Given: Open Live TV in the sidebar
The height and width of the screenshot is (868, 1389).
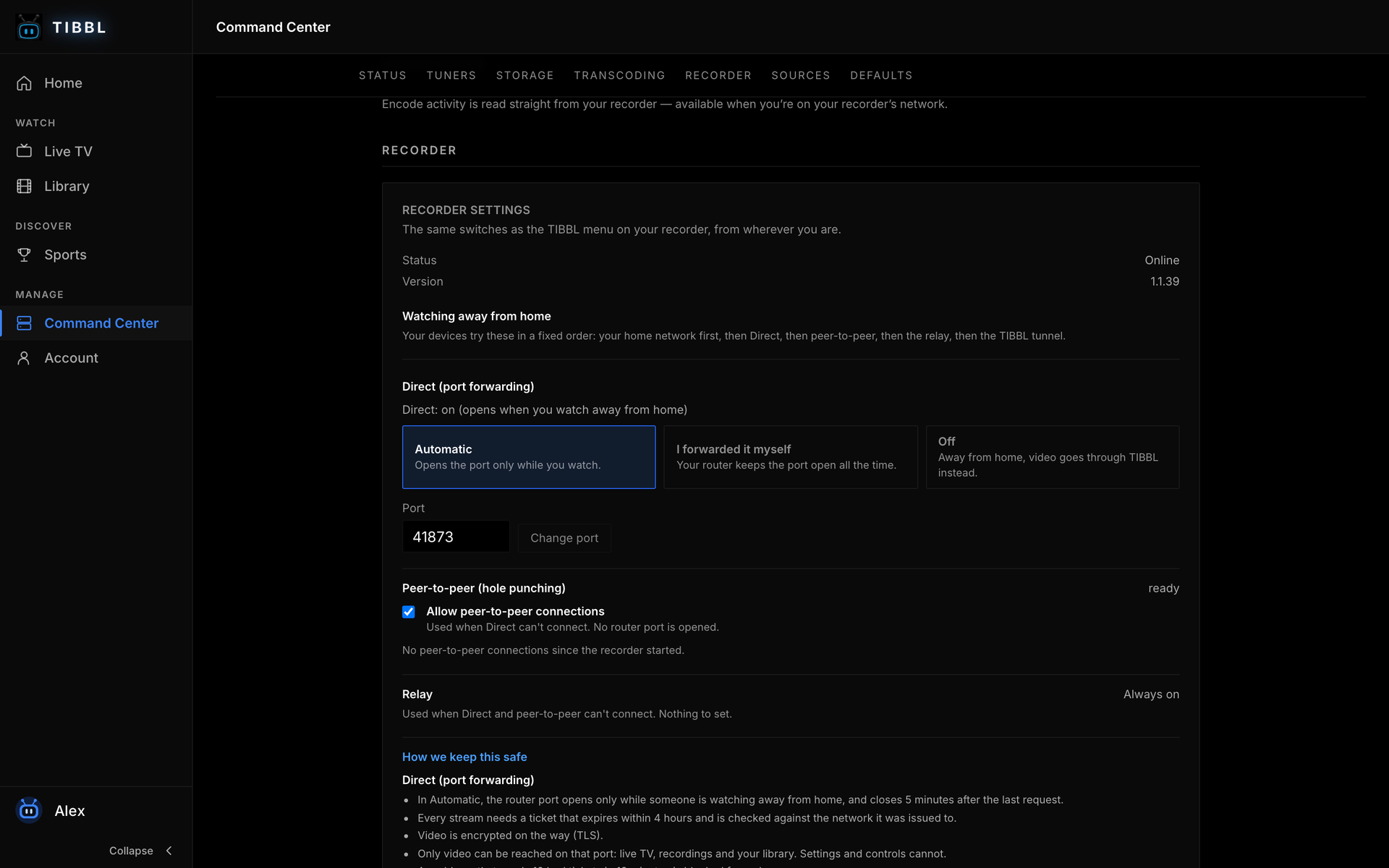Looking at the screenshot, I should point(68,151).
